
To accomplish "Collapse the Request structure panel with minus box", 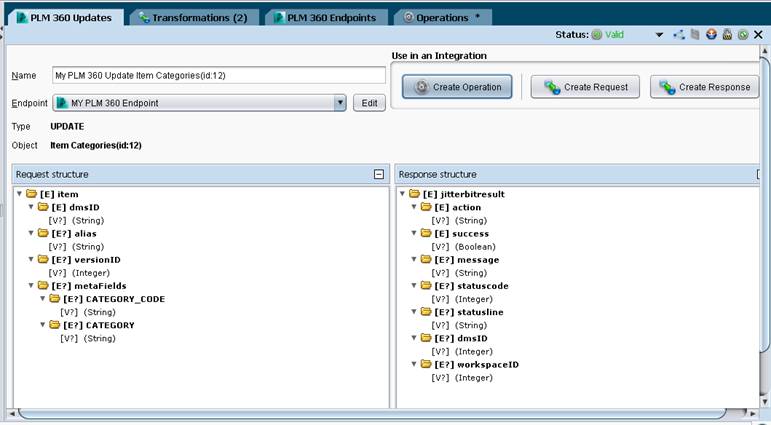I will point(379,174).
